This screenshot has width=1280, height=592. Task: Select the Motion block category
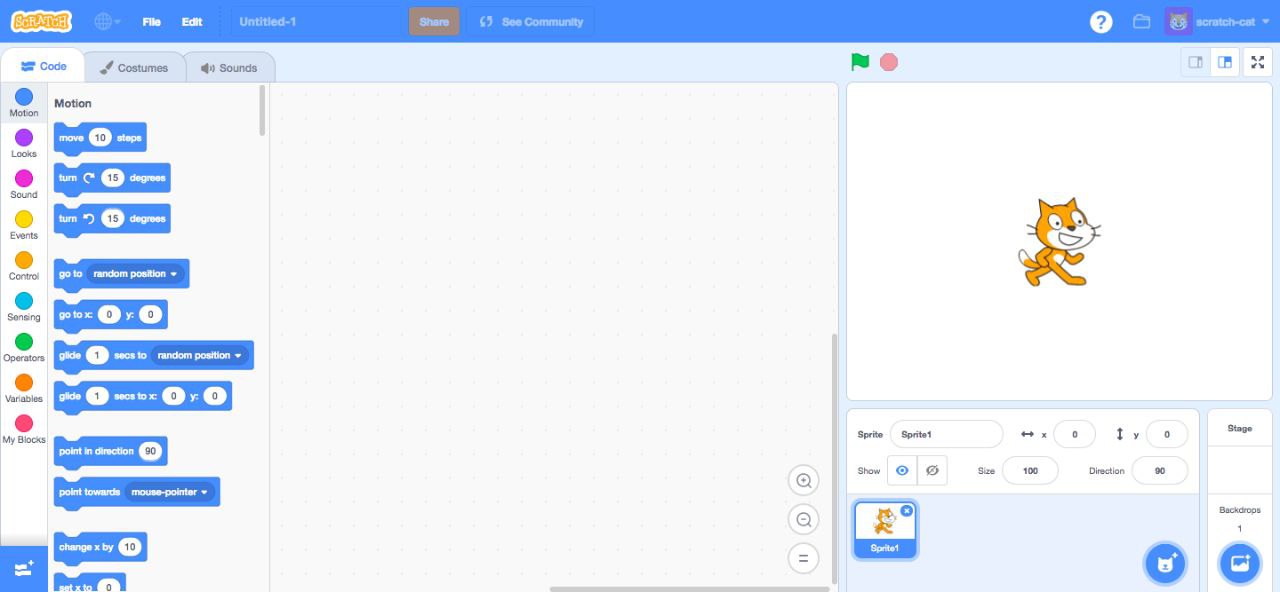click(x=24, y=102)
